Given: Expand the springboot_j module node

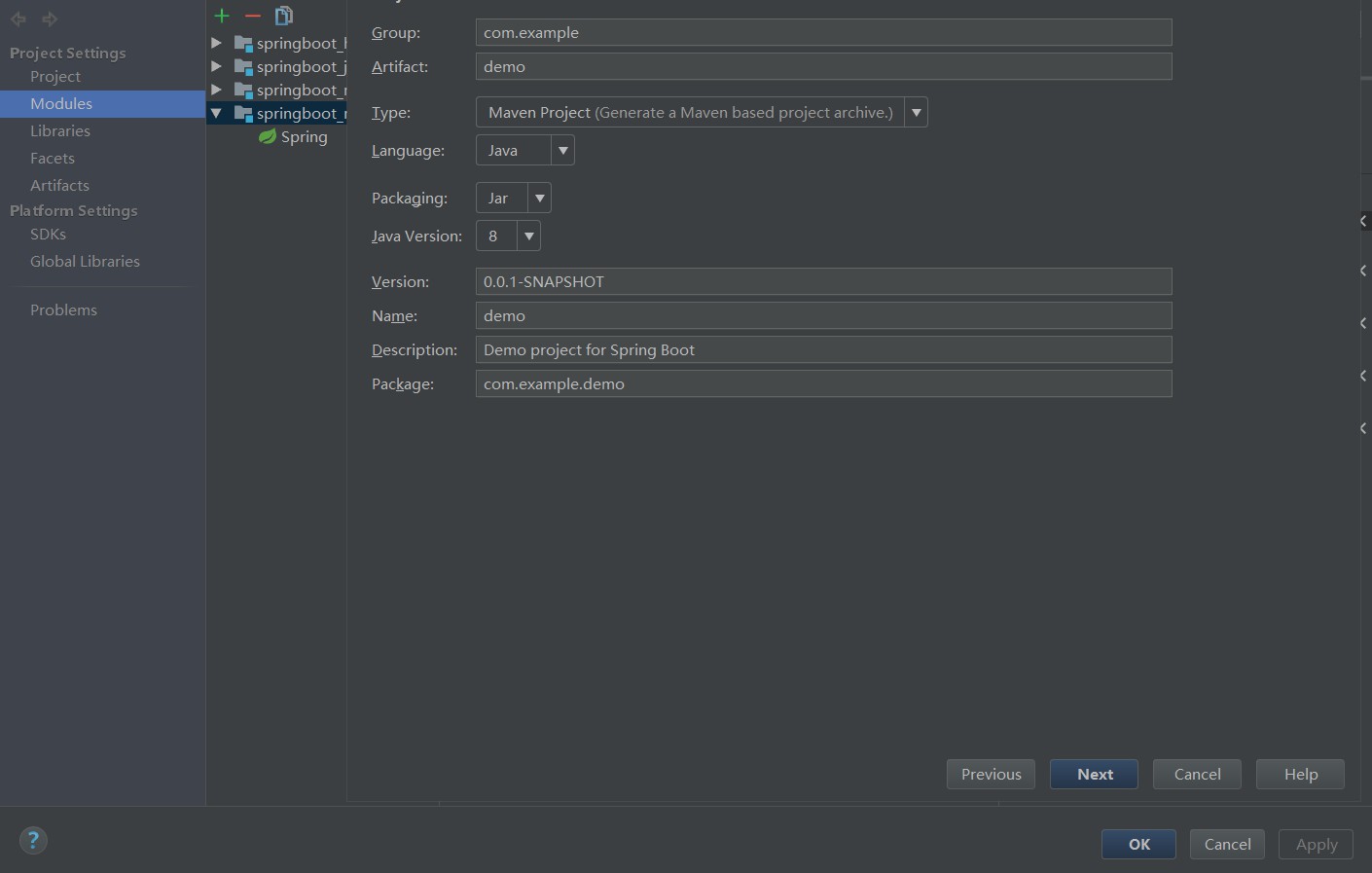Looking at the screenshot, I should (217, 66).
